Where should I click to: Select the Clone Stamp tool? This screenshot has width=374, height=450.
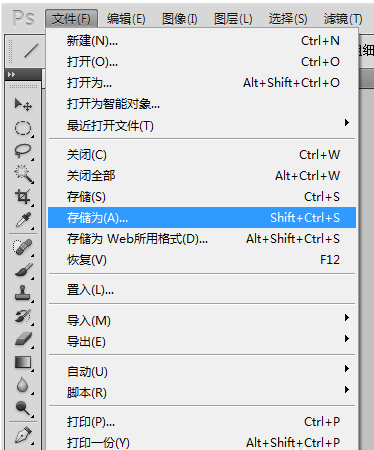23,293
